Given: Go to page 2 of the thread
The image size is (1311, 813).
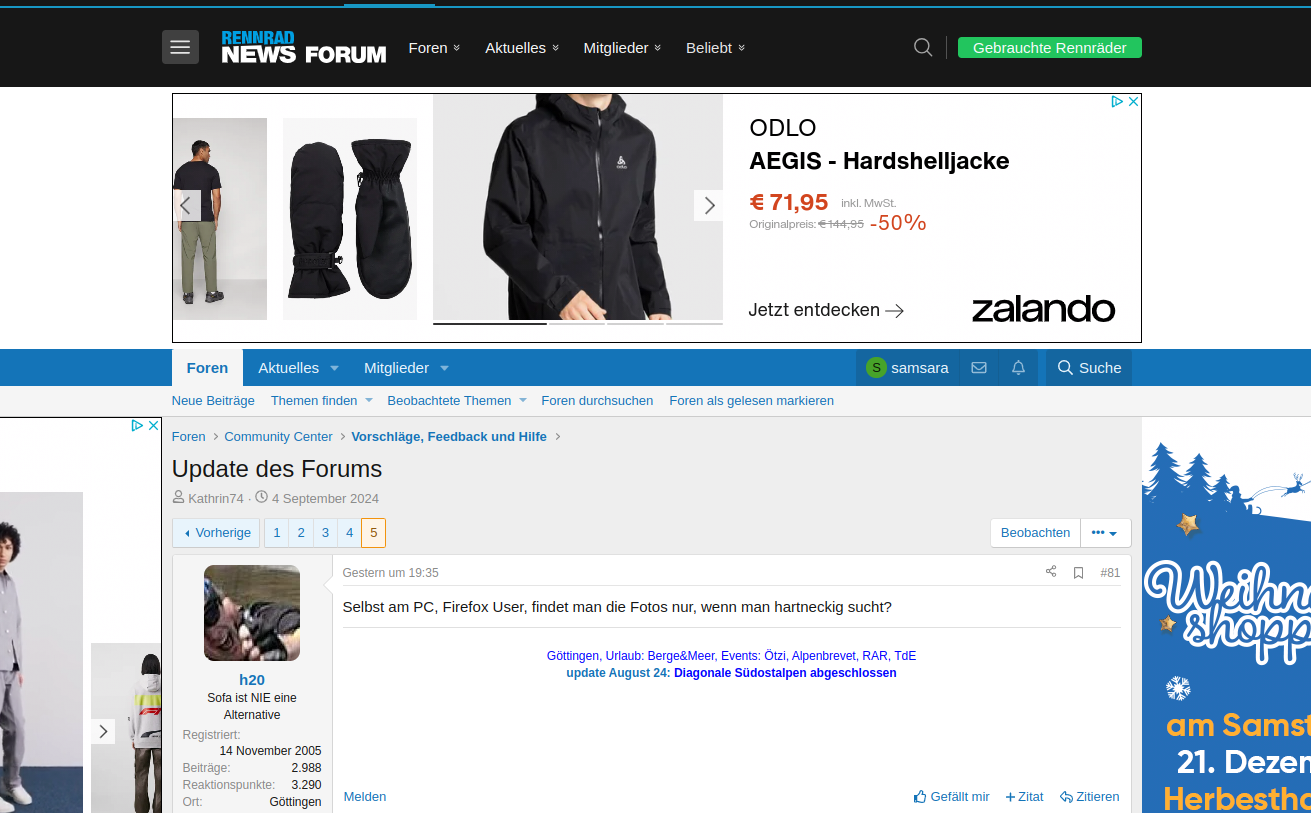Looking at the screenshot, I should tap(301, 533).
